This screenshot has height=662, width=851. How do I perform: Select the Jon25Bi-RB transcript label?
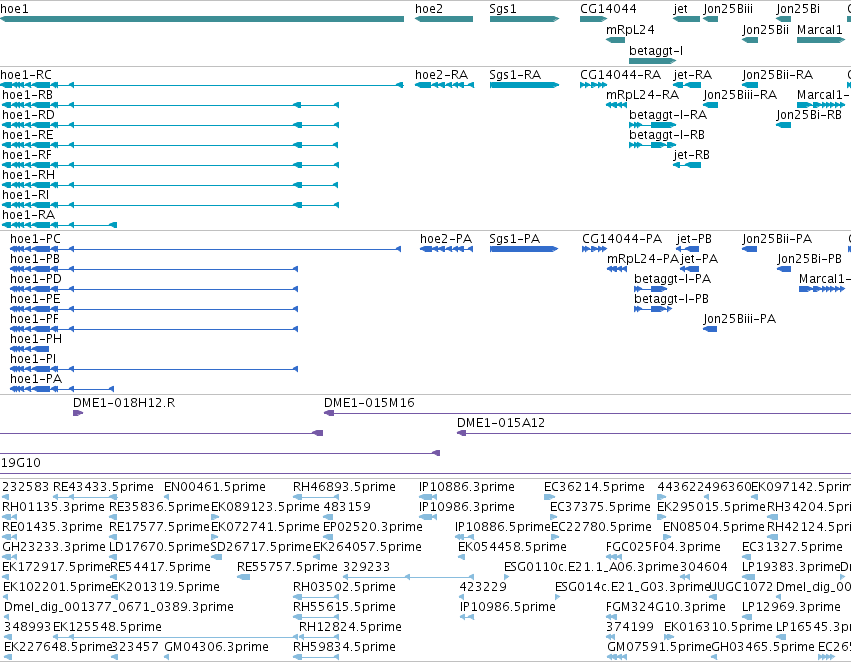coord(809,114)
